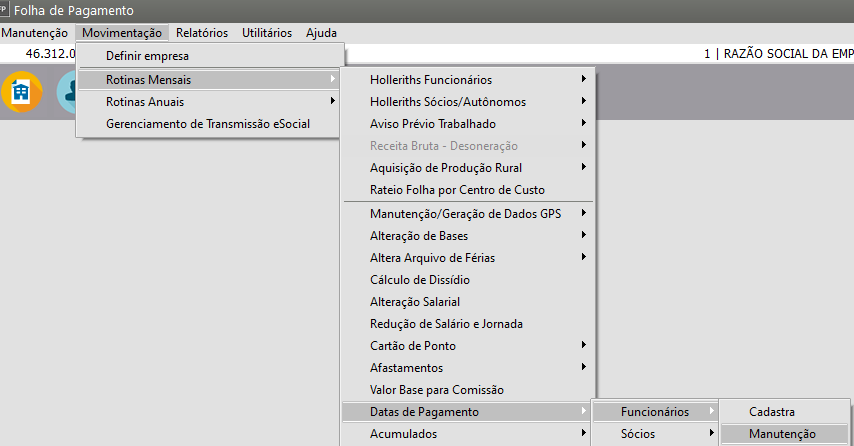Choose Alteração Salarial menu item
854x446 pixels.
[415, 302]
